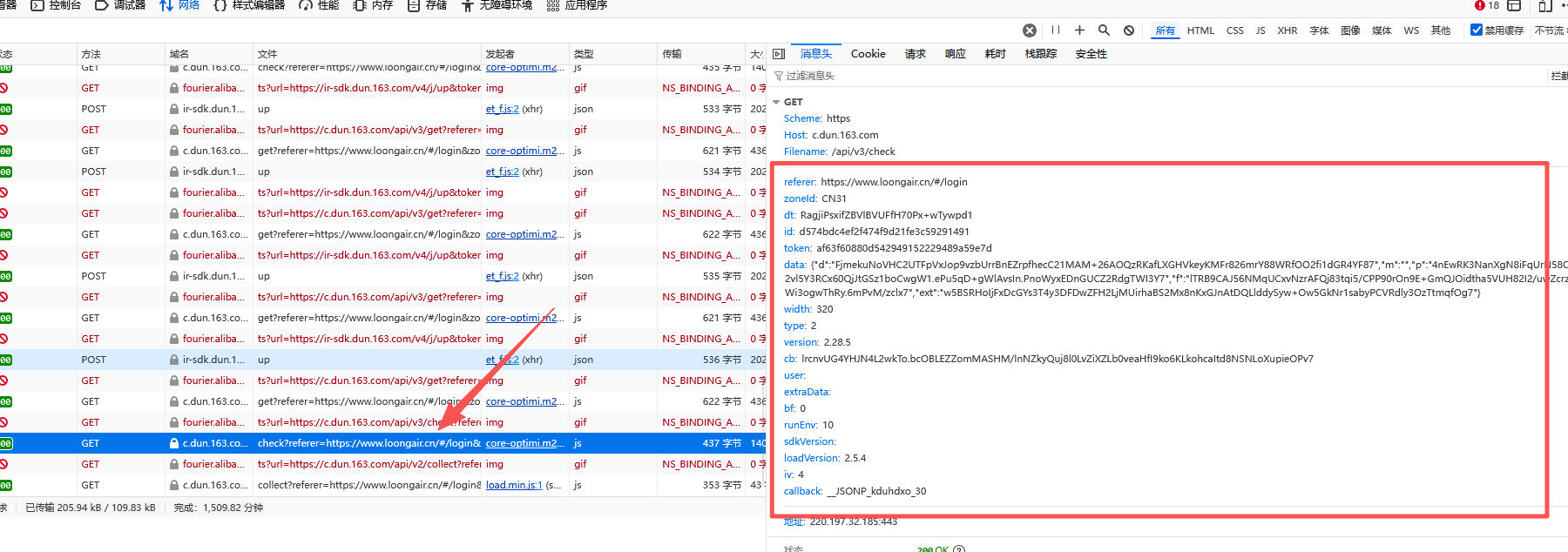
Task: Pause network recording
Action: pyautogui.click(x=1055, y=30)
